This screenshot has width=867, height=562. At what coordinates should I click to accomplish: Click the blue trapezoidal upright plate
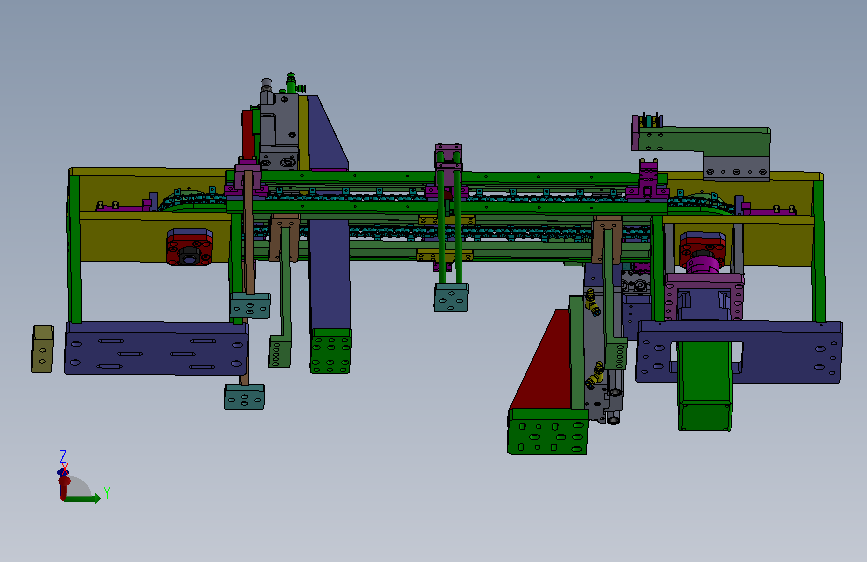tap(328, 133)
